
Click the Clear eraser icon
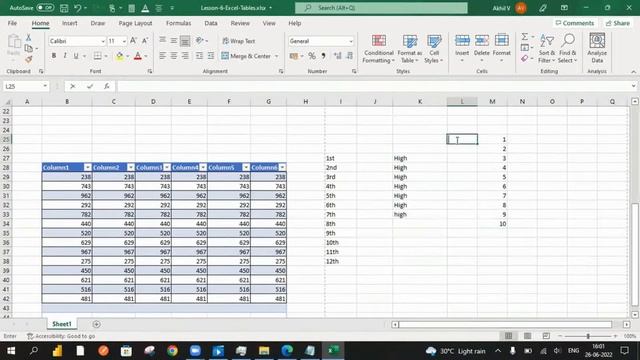tap(525, 59)
